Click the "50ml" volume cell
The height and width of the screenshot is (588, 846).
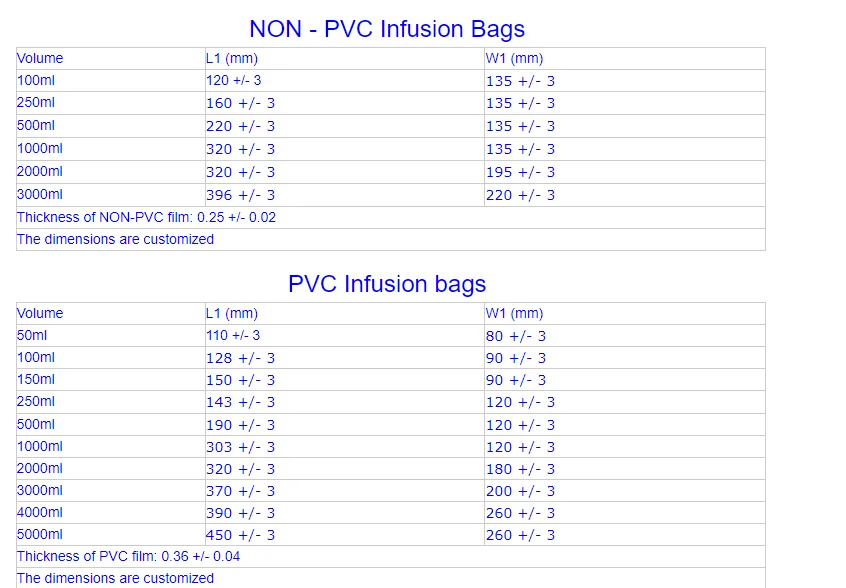coord(32,336)
